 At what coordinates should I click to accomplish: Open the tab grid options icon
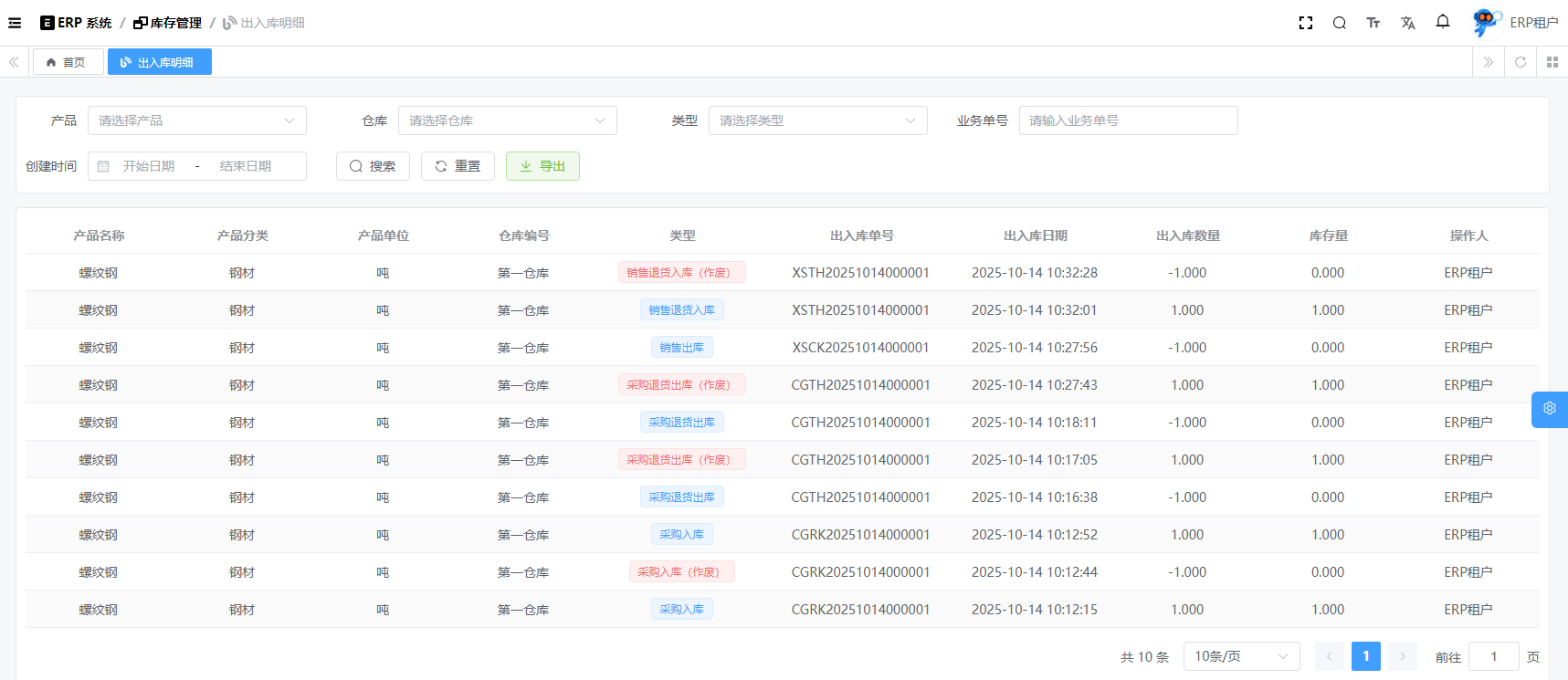click(x=1552, y=62)
